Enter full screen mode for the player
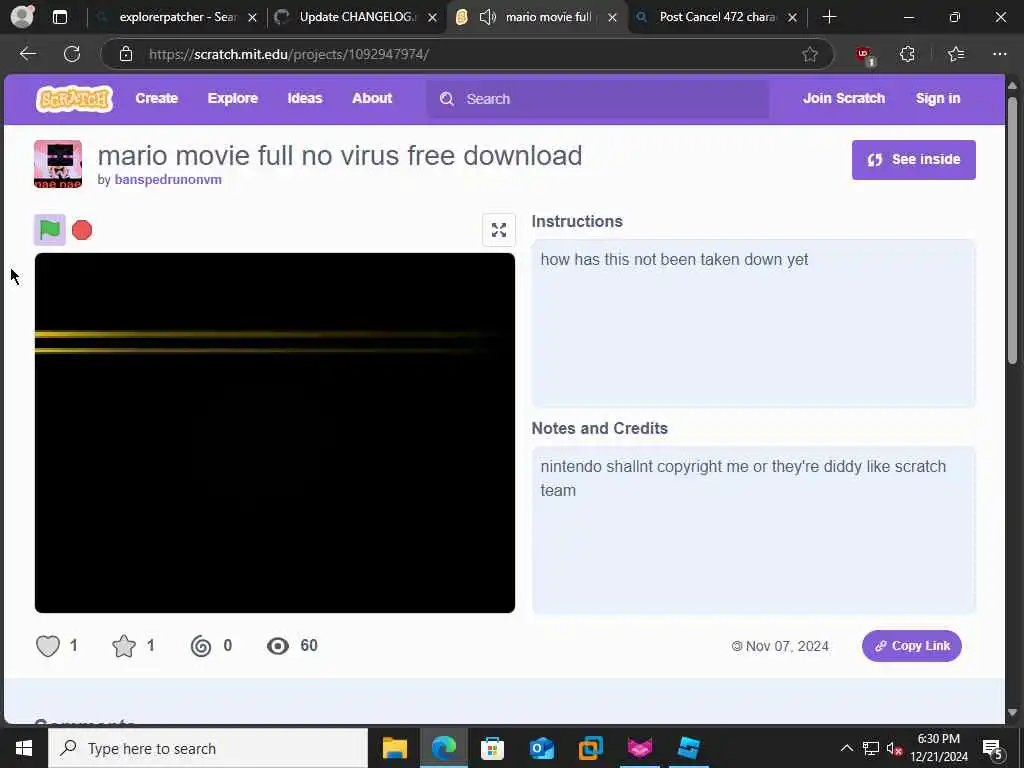 [x=499, y=230]
